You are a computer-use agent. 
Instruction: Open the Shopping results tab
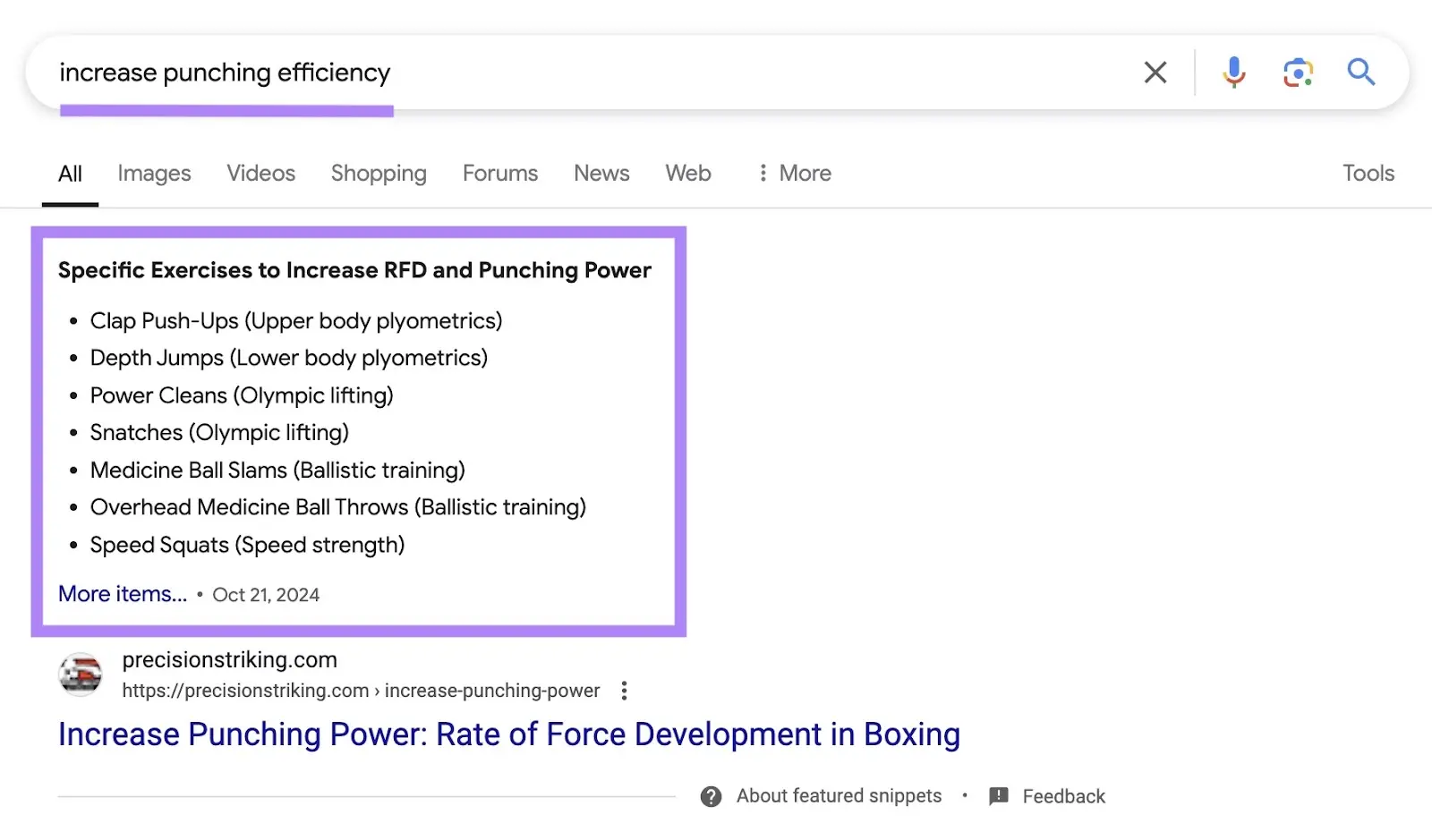(x=378, y=173)
